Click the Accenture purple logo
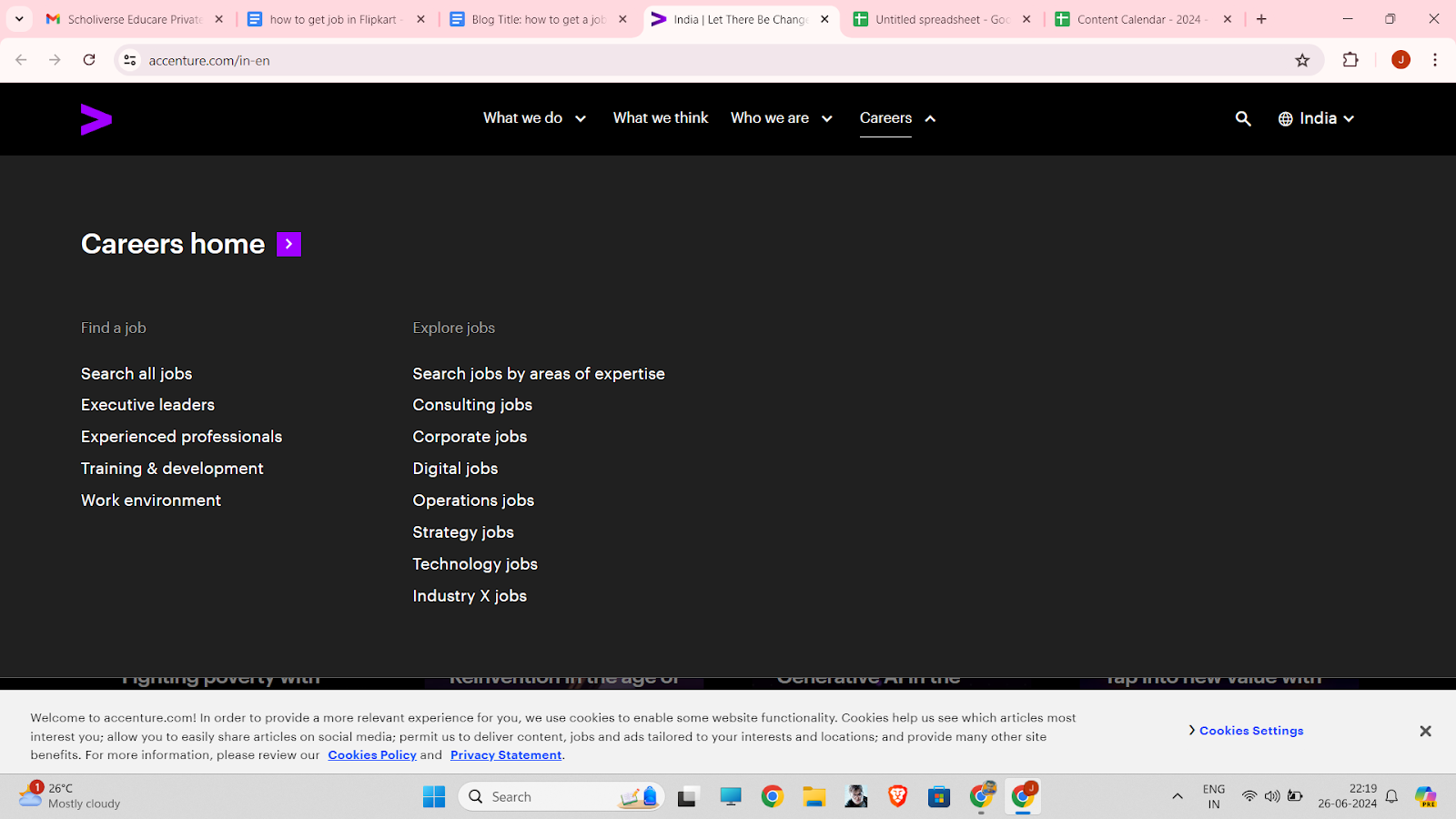Viewport: 1456px width, 819px height. [96, 119]
